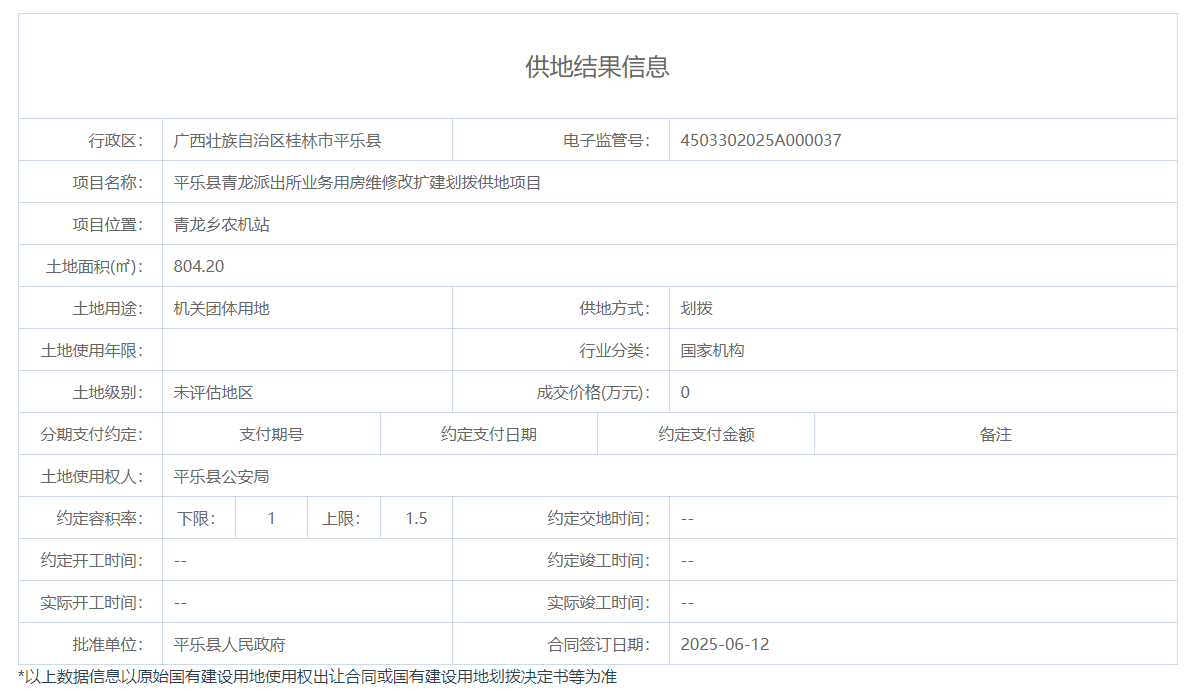Click the 供地结果信息 title heading

(x=597, y=67)
